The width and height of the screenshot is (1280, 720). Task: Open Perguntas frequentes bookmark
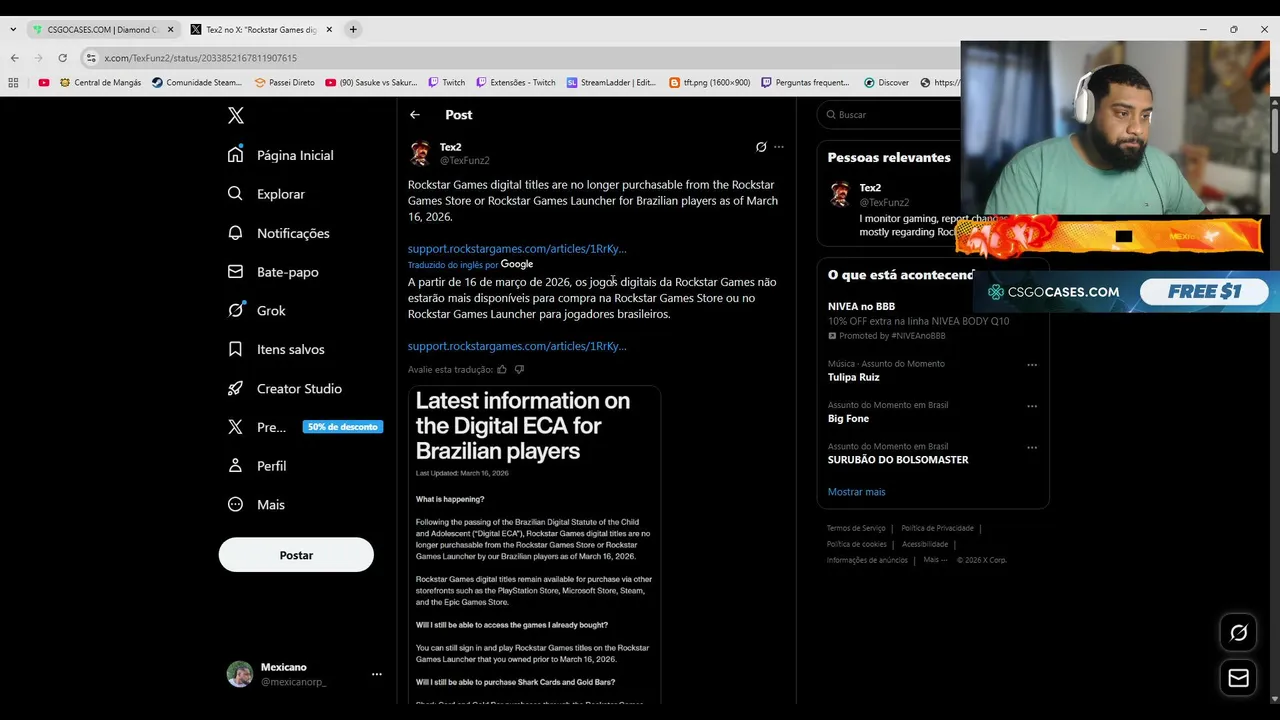(805, 83)
